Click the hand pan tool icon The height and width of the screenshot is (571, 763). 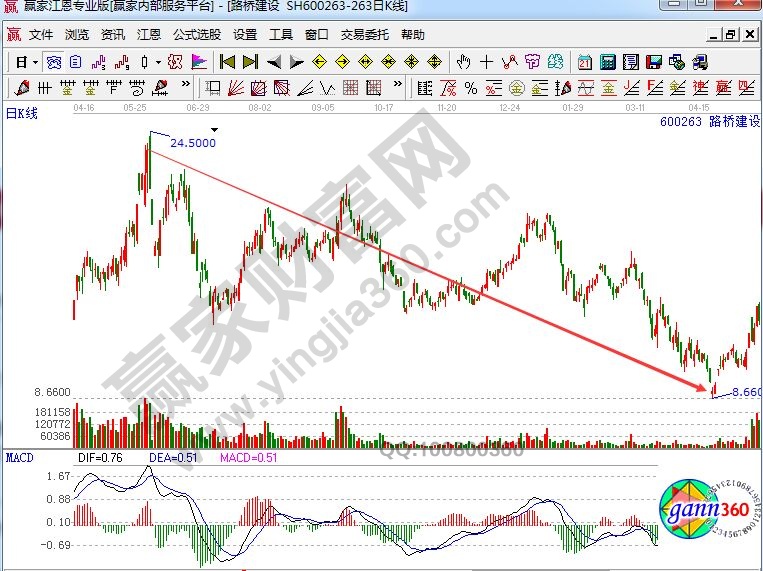tap(463, 62)
